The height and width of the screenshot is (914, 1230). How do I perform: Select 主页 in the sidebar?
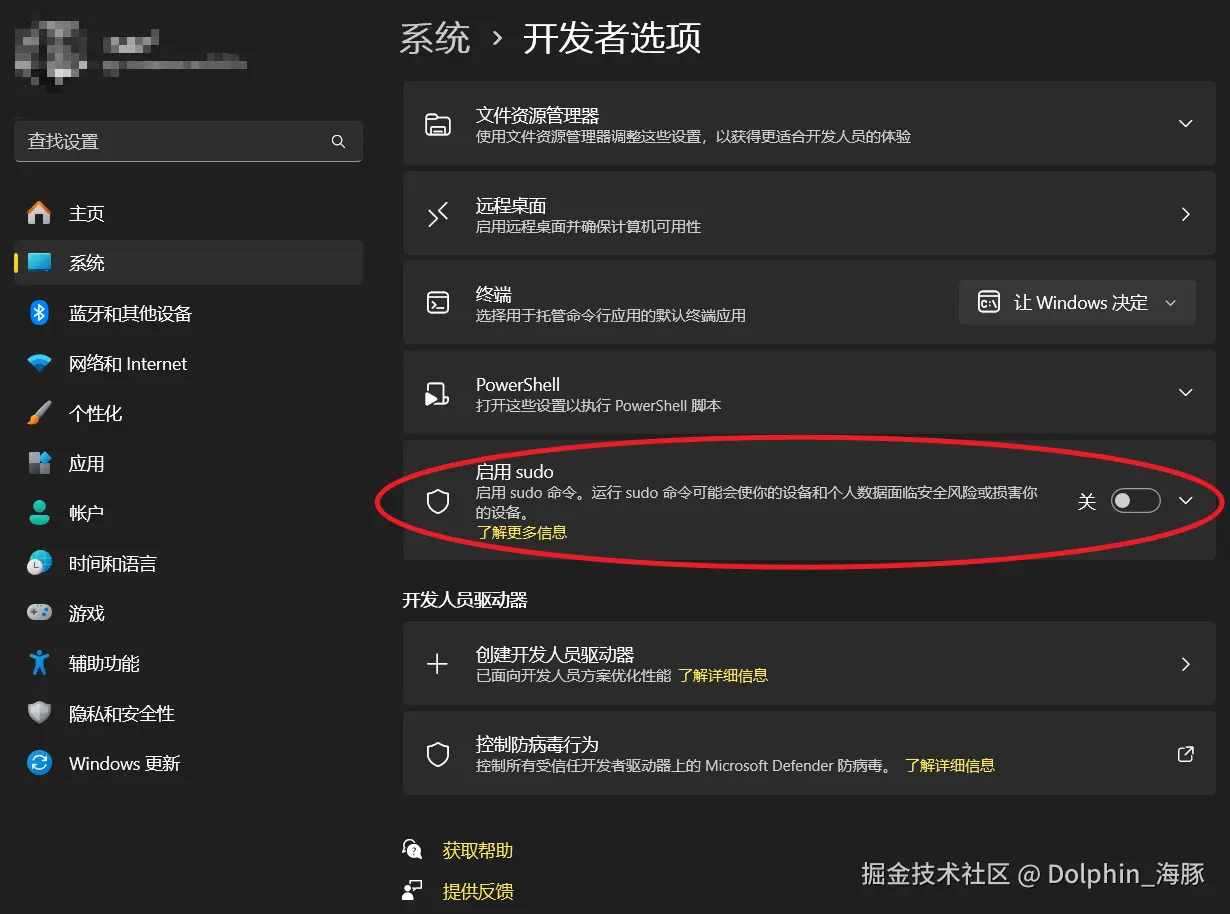coord(188,213)
